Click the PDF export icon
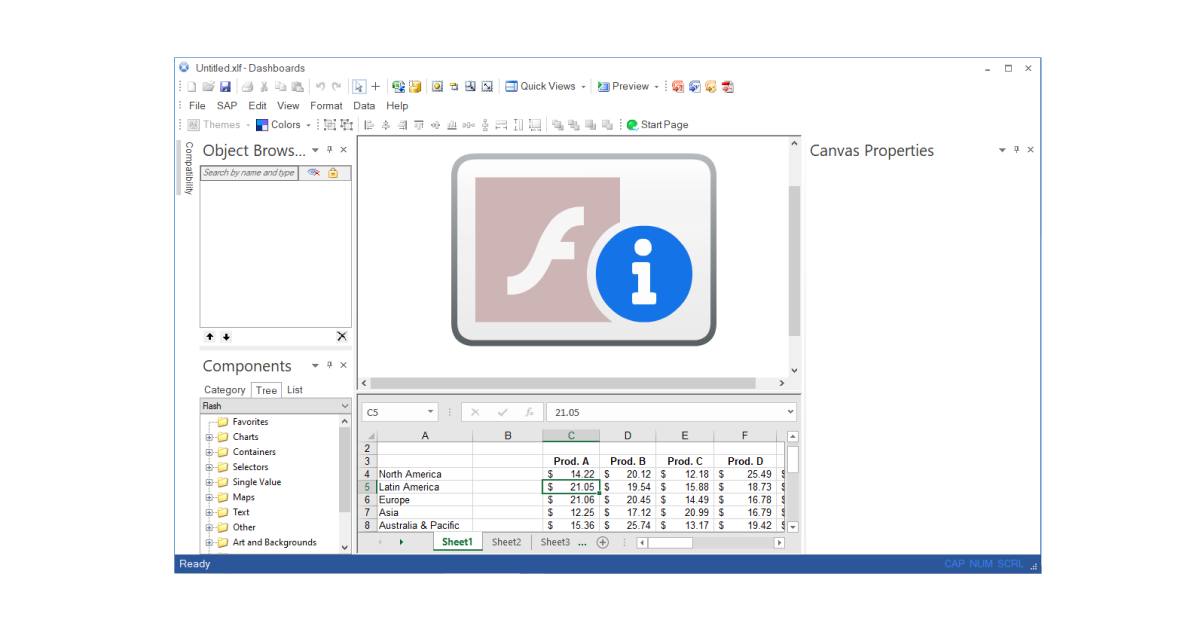The image size is (1200, 627). click(727, 86)
